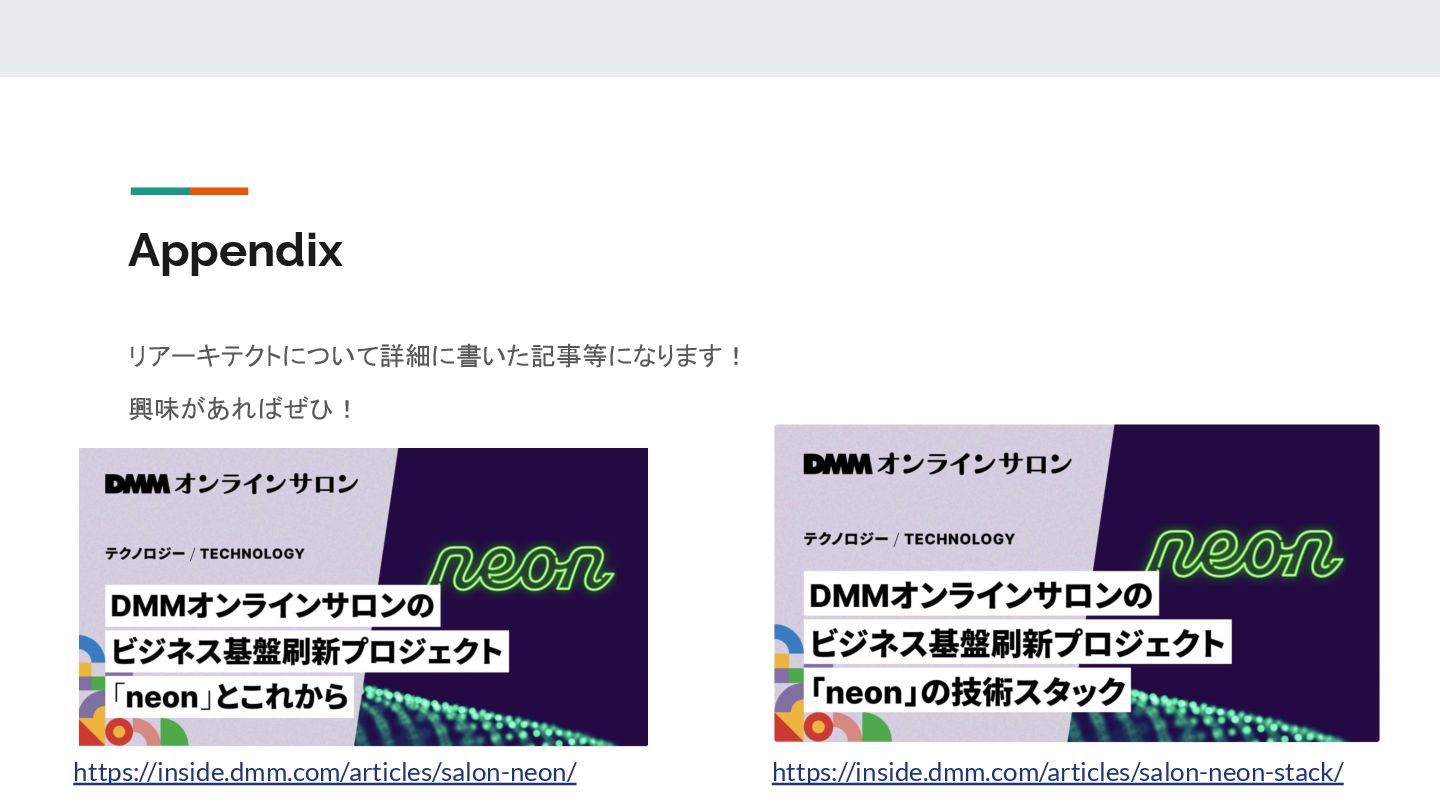Click the DMM オンラインサロン logo in right banner
Viewport: 1440px width, 810px height.
coord(937,464)
